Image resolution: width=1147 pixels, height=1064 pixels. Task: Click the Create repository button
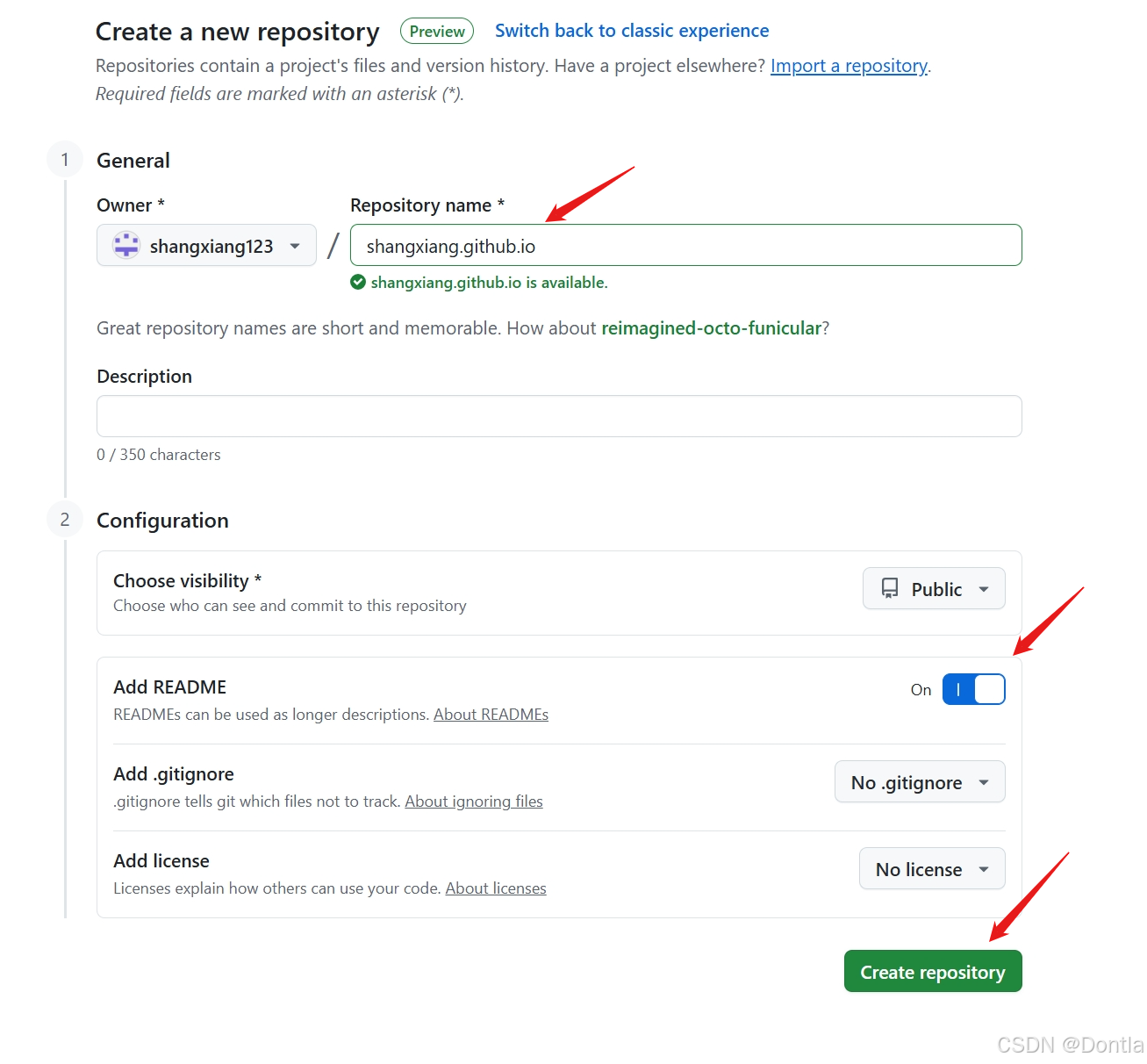932,971
